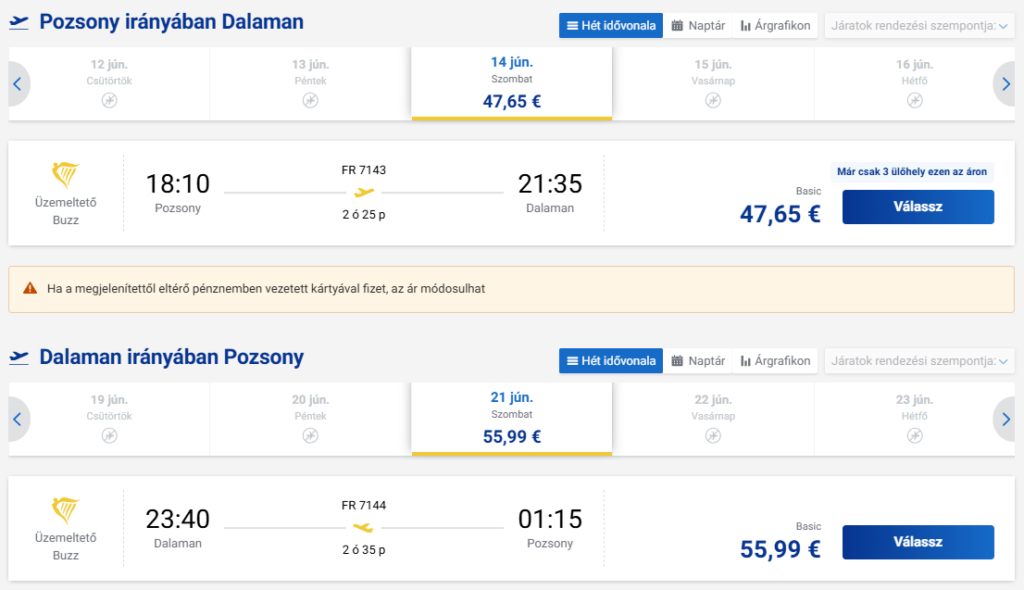
Task: Choose the 55,99 € Dalaman–Pozsony flight with Válassz
Action: tap(918, 542)
